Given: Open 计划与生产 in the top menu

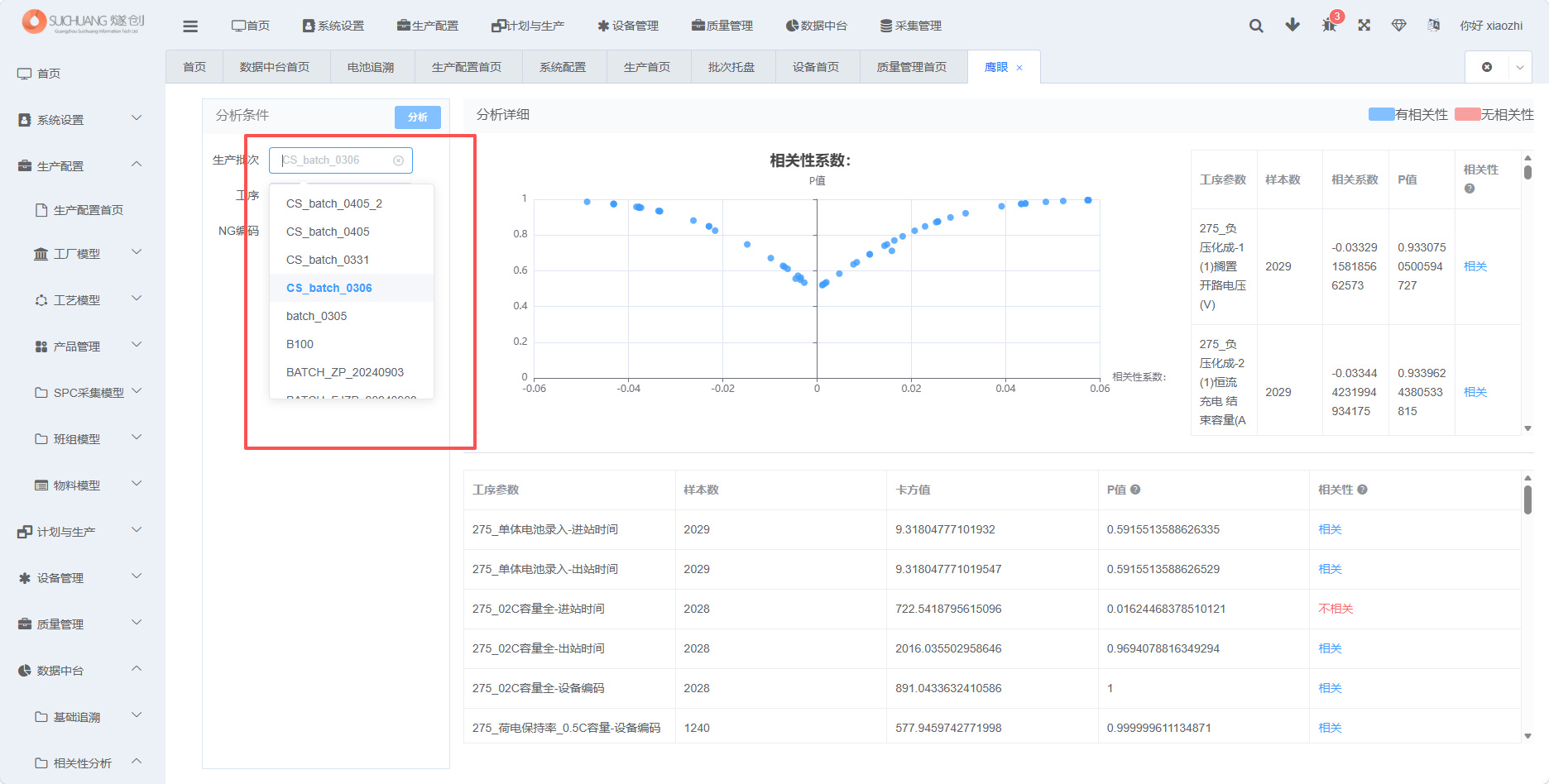Looking at the screenshot, I should click(x=527, y=26).
